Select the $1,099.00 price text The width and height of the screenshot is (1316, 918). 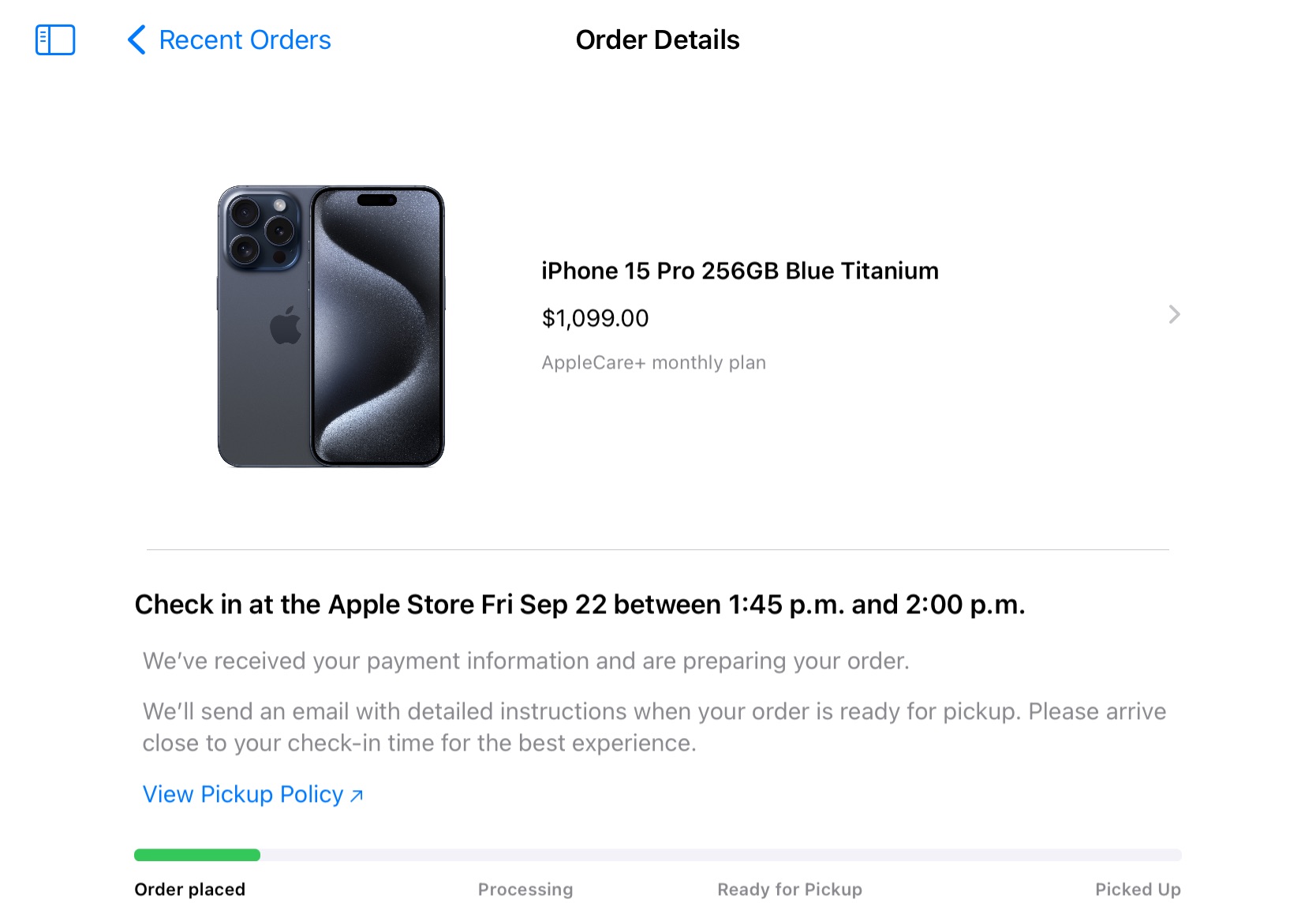pos(595,318)
